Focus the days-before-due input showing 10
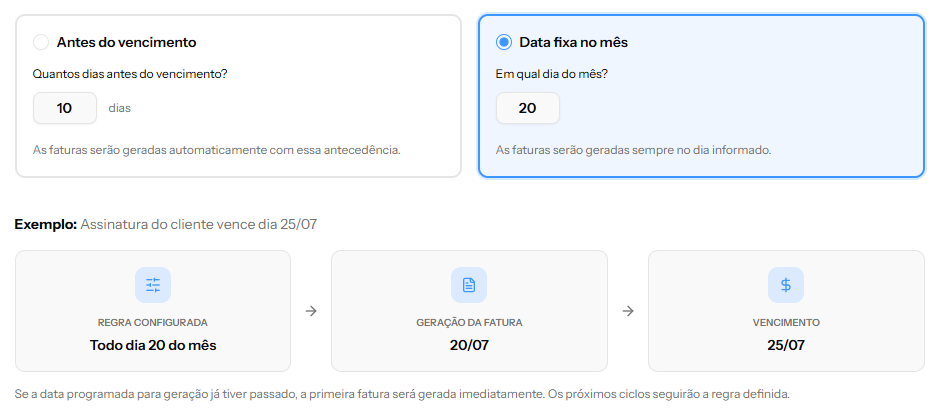This screenshot has width=943, height=417. click(65, 108)
